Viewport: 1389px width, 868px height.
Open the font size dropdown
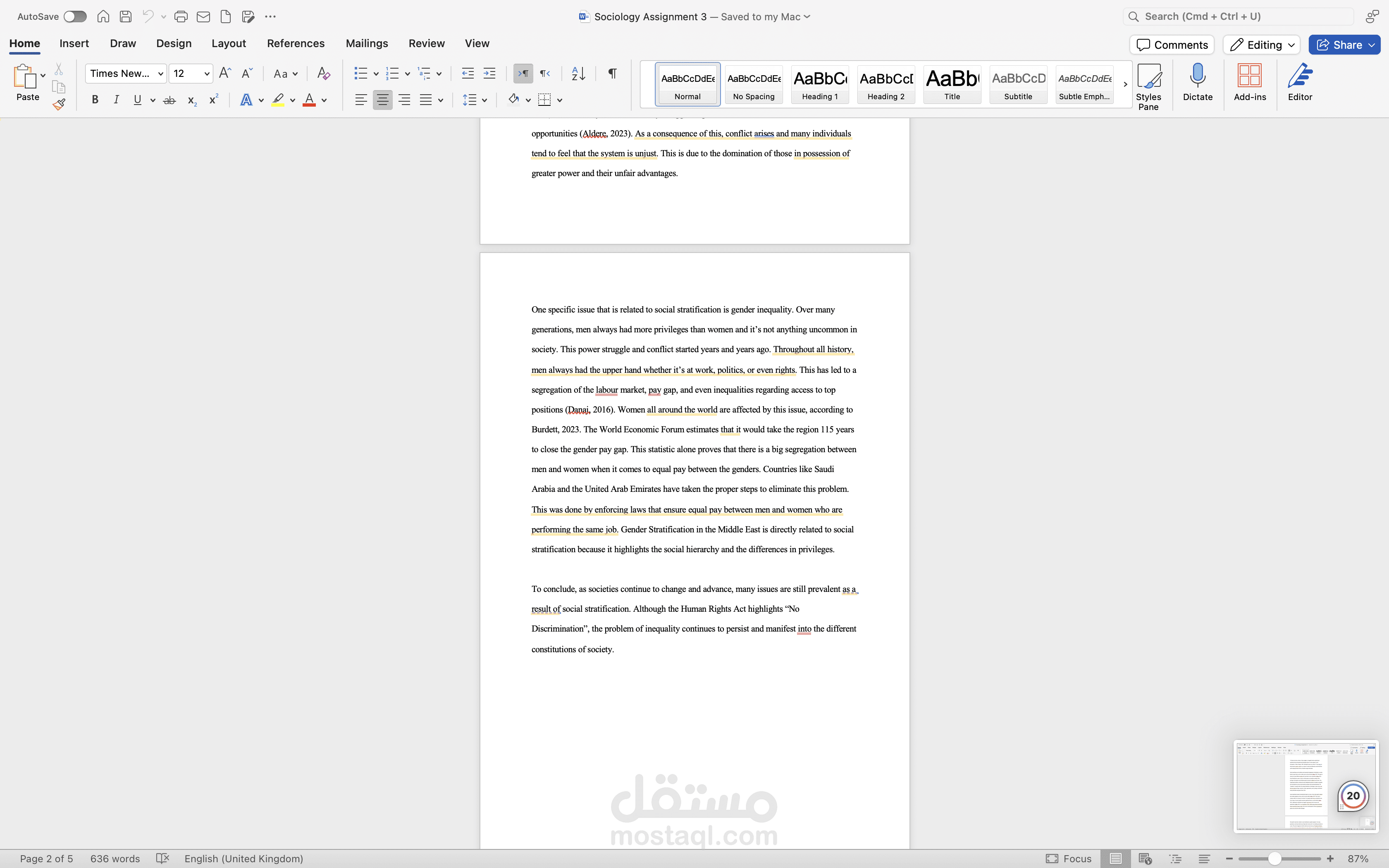(x=205, y=74)
